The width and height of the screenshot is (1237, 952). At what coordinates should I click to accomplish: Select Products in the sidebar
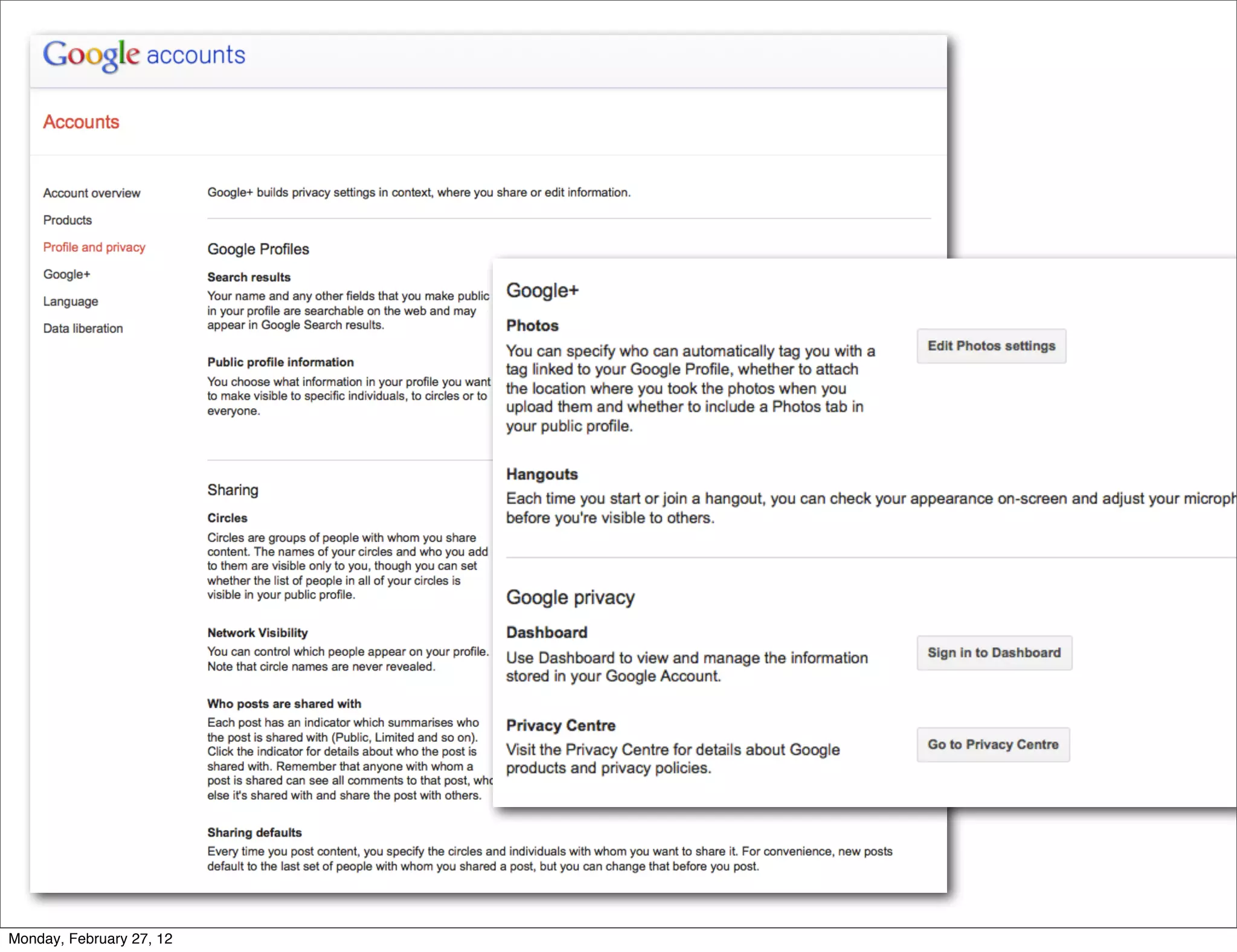coord(67,220)
